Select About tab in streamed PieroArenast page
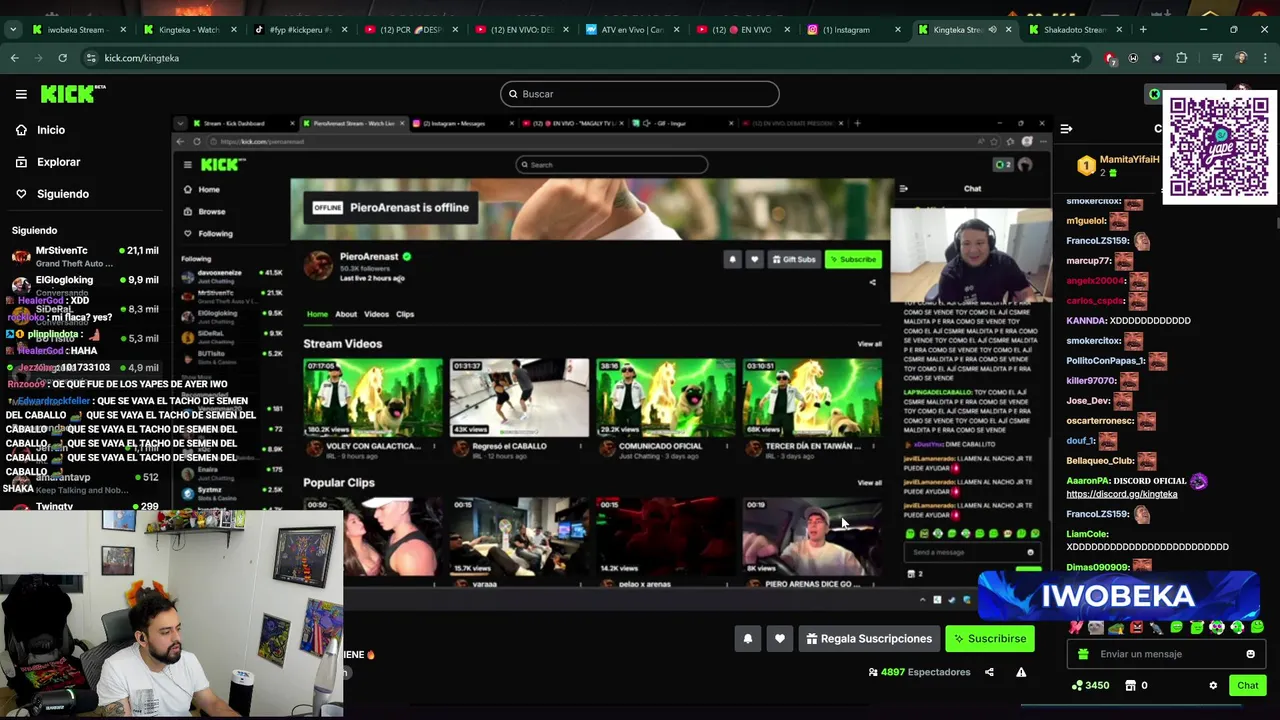 click(x=346, y=314)
